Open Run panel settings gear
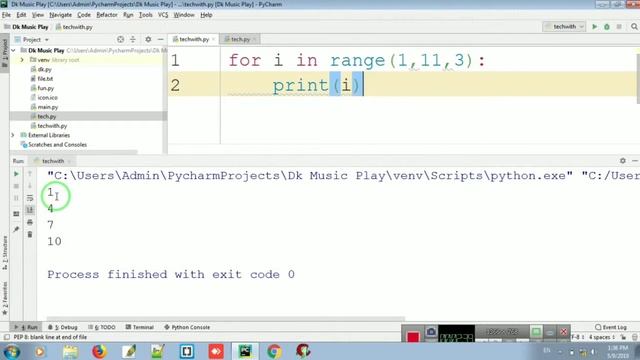640x360 pixels. click(x=623, y=161)
